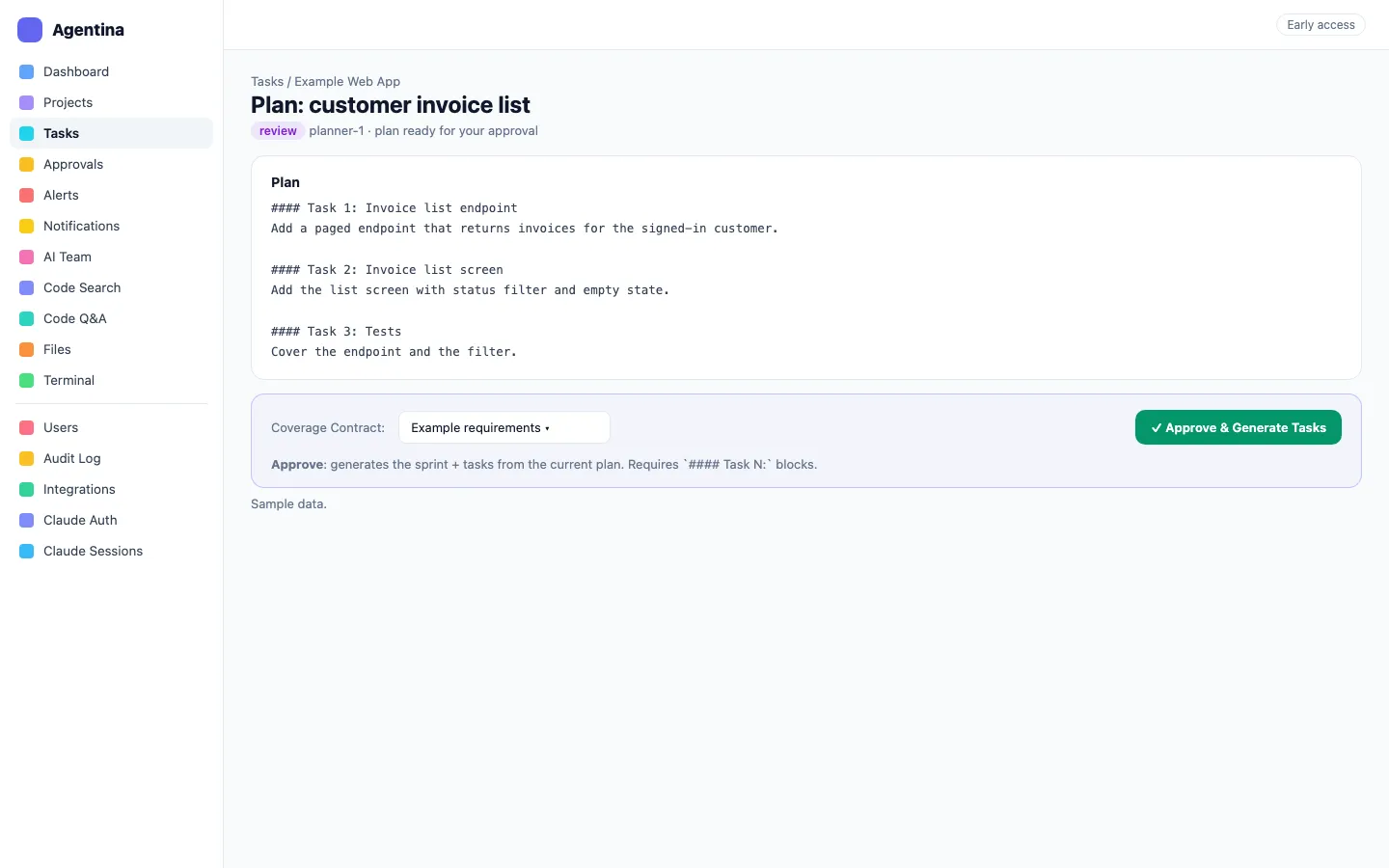Open Notifications in sidebar

(111, 226)
